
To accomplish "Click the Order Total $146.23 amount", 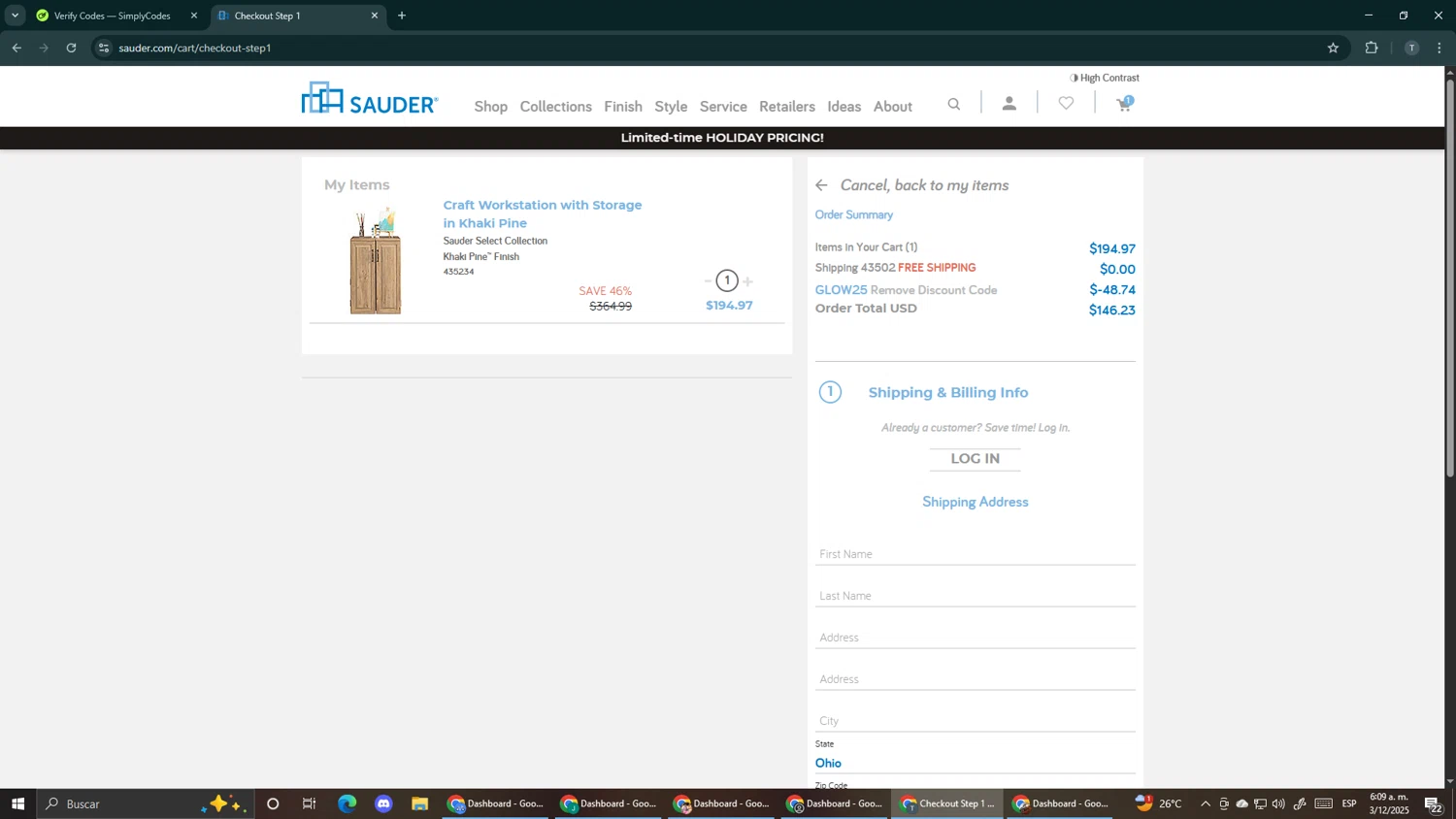I will click(x=1111, y=311).
